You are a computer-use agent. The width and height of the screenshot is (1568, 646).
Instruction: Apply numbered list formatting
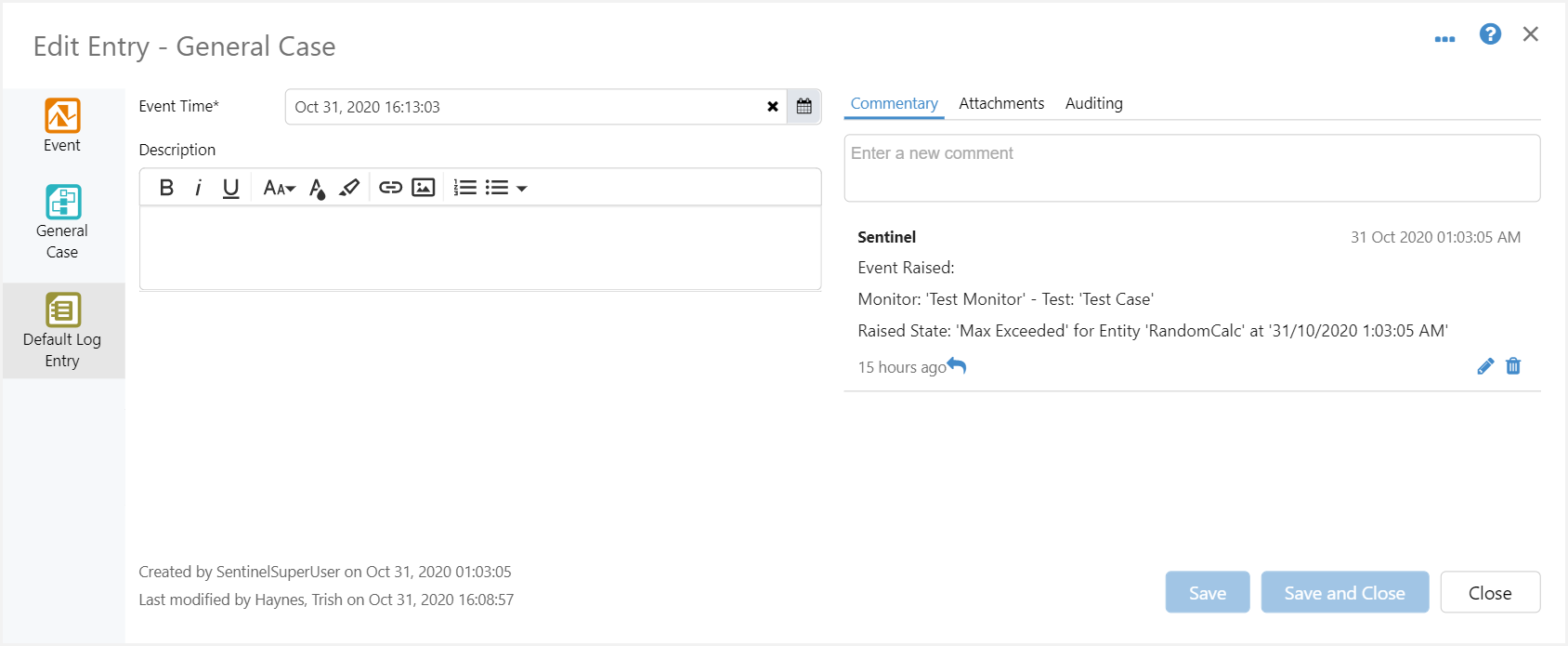464,188
